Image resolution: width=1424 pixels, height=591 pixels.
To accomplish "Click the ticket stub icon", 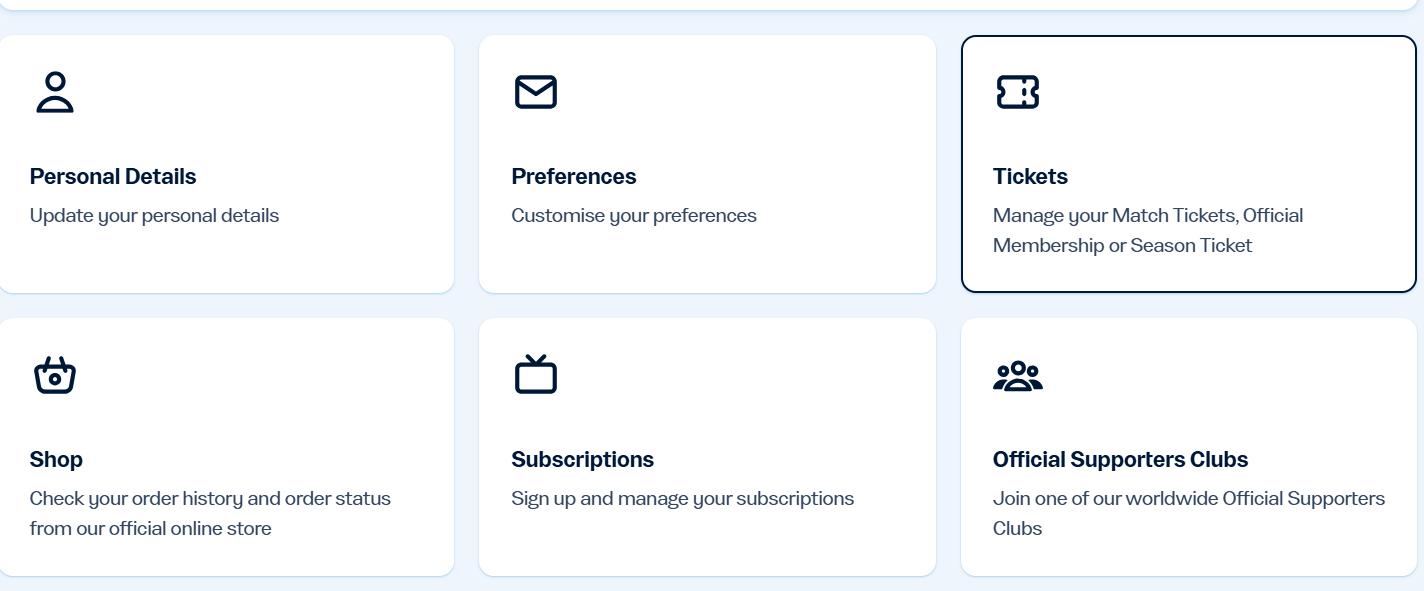I will pos(1018,92).
